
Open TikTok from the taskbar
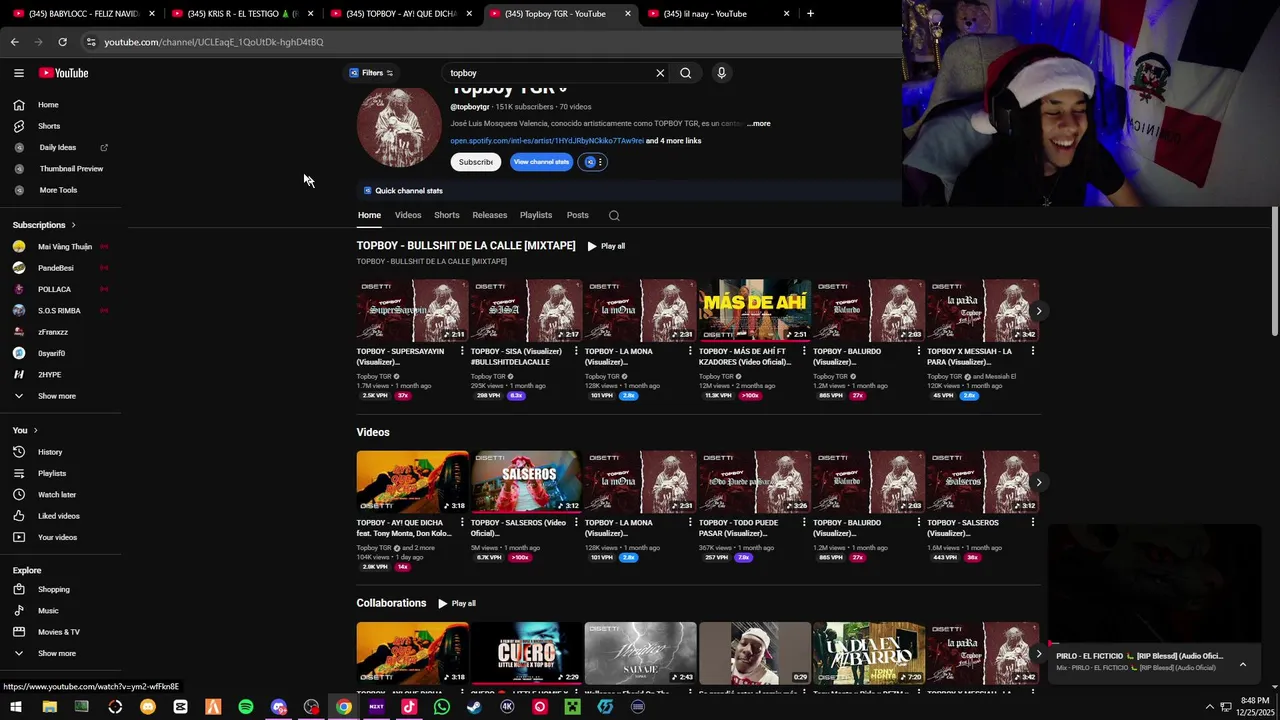[409, 707]
